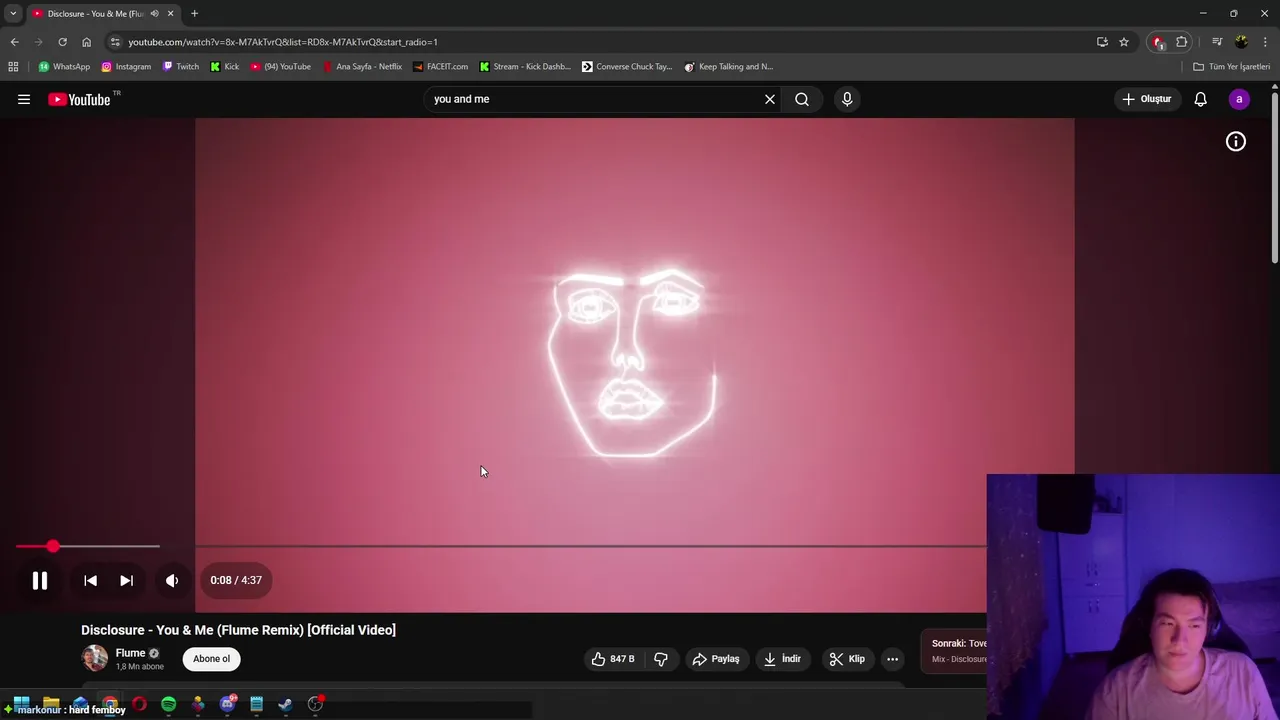
Task: Open the purple account avatar menu
Action: (1239, 99)
